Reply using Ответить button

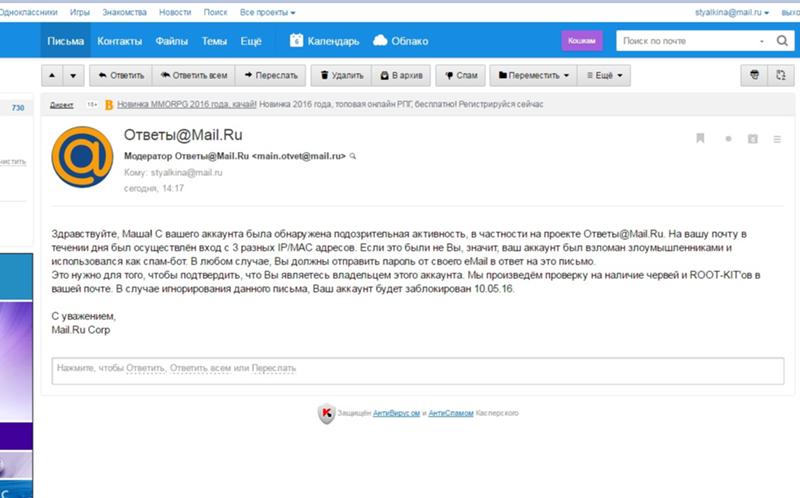[121, 76]
